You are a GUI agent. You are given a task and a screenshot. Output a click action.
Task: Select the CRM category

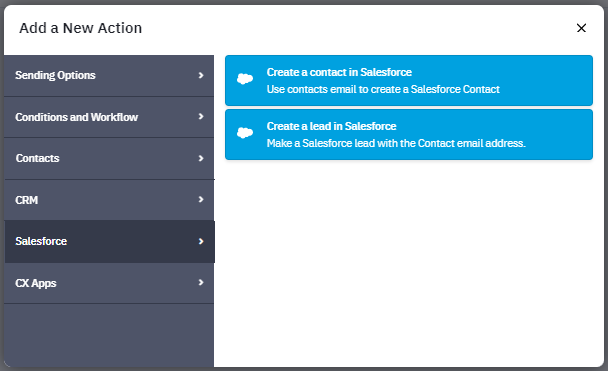[x=109, y=200]
